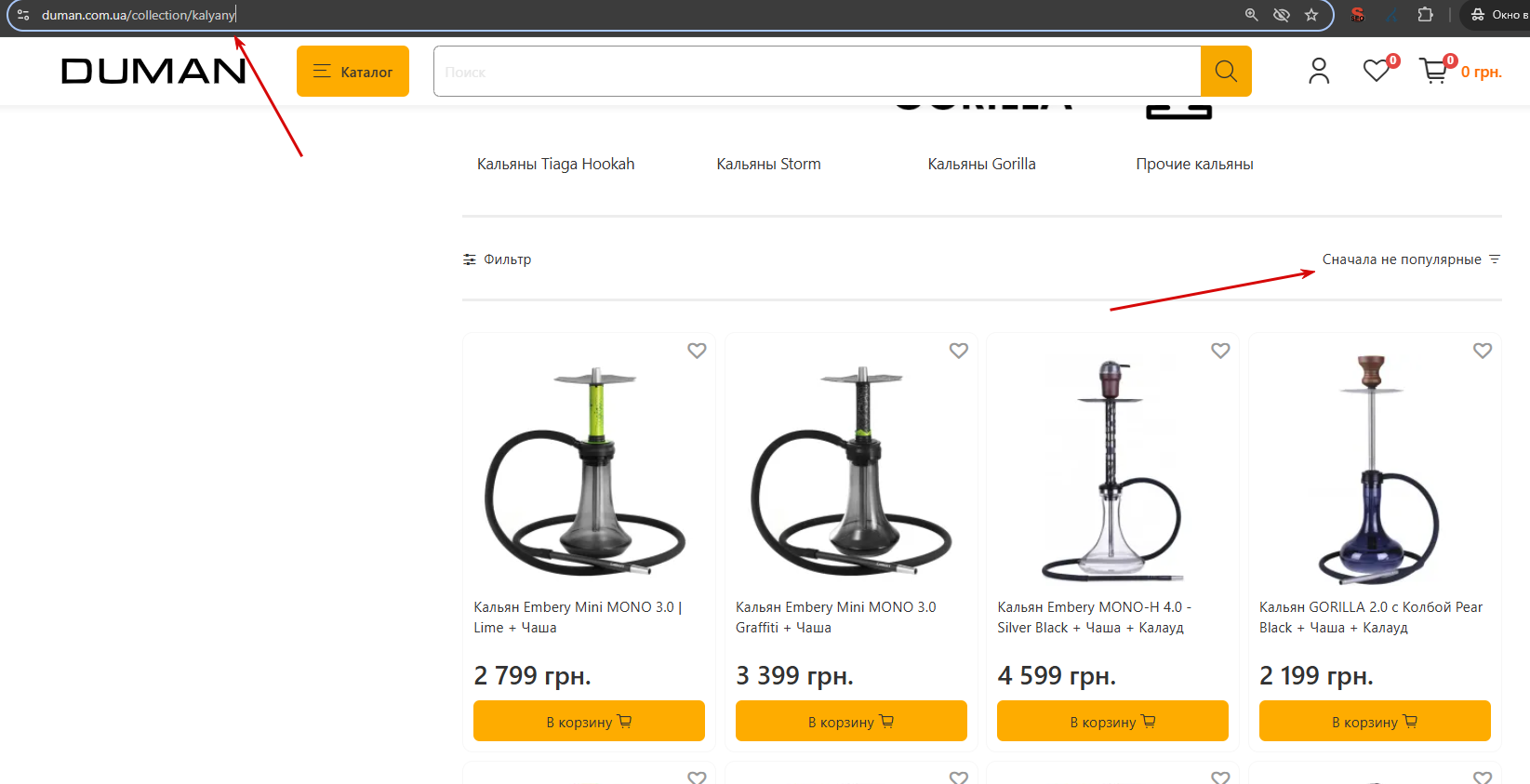Image resolution: width=1530 pixels, height=784 pixels.
Task: Open title Кальян Embery MONO-H 4.0 Silver Black
Action: (x=1095, y=618)
